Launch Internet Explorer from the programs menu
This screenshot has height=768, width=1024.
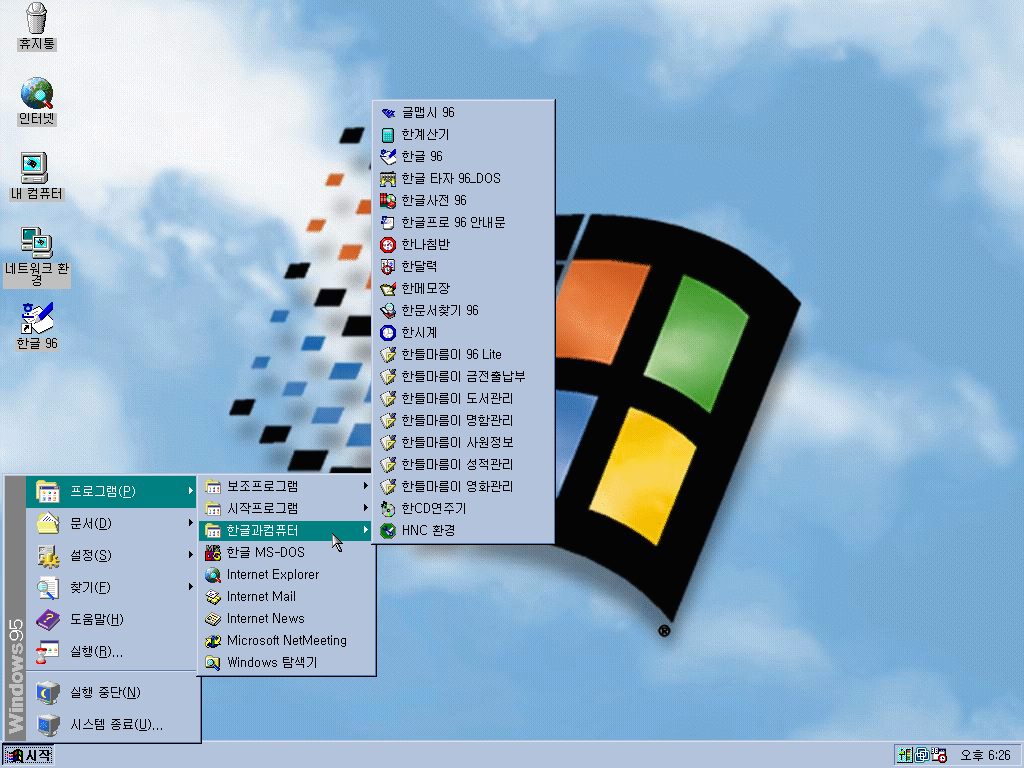(287, 575)
